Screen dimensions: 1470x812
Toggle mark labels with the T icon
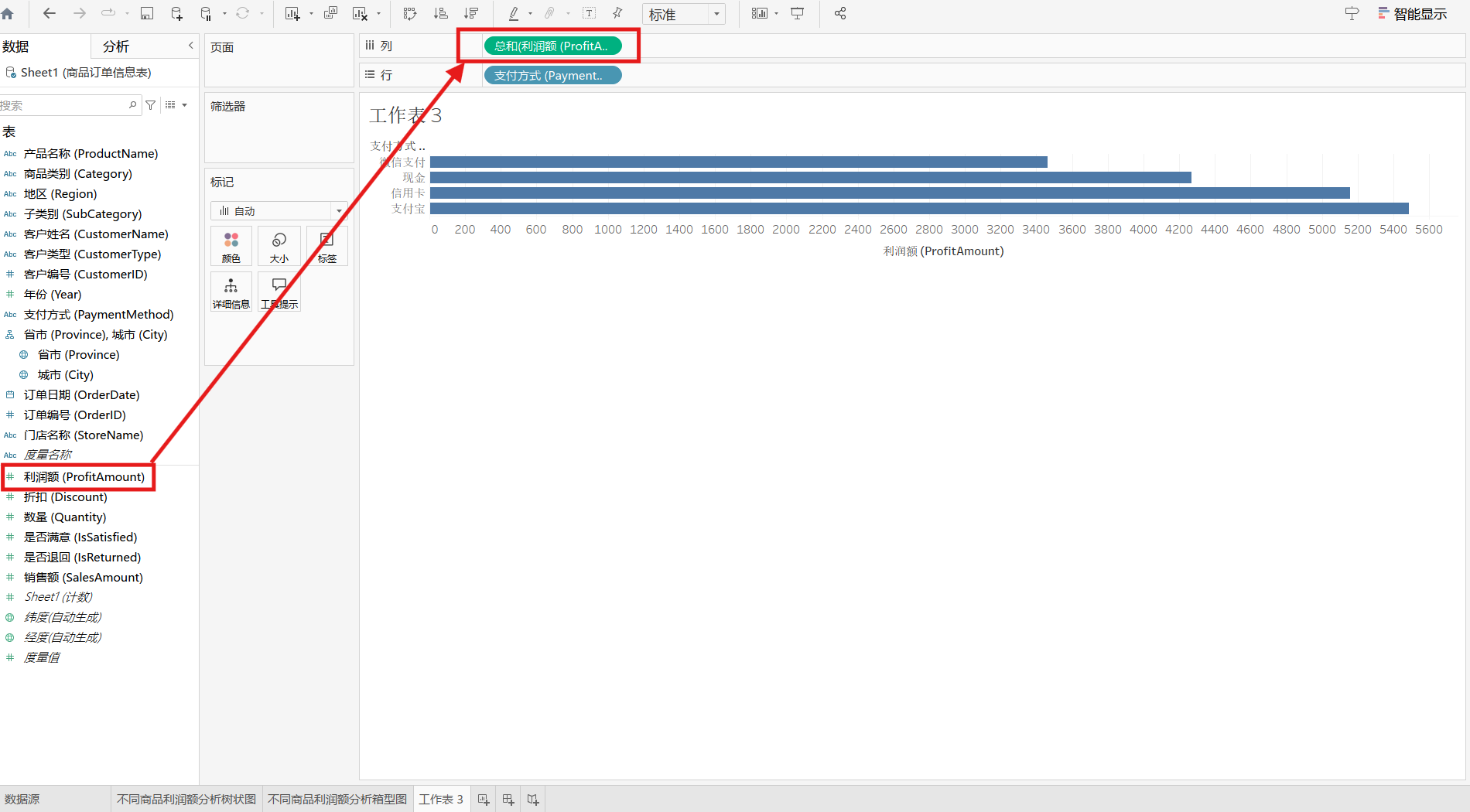tap(590, 14)
